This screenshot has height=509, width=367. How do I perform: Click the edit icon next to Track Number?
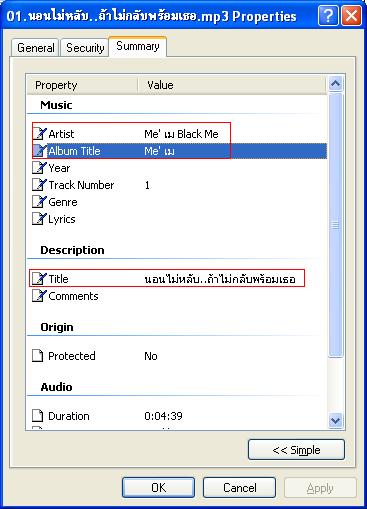click(39, 185)
